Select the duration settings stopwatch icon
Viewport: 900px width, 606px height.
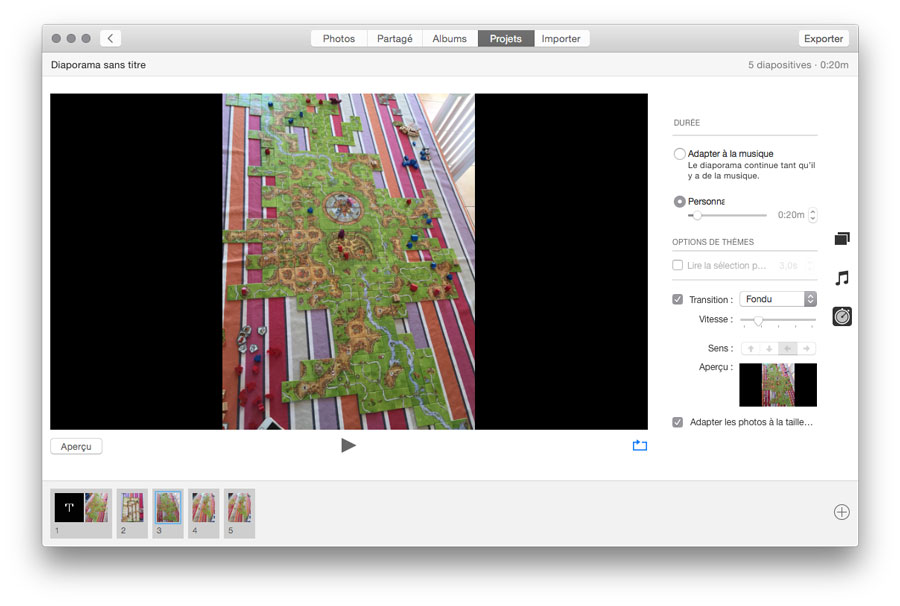(x=842, y=316)
